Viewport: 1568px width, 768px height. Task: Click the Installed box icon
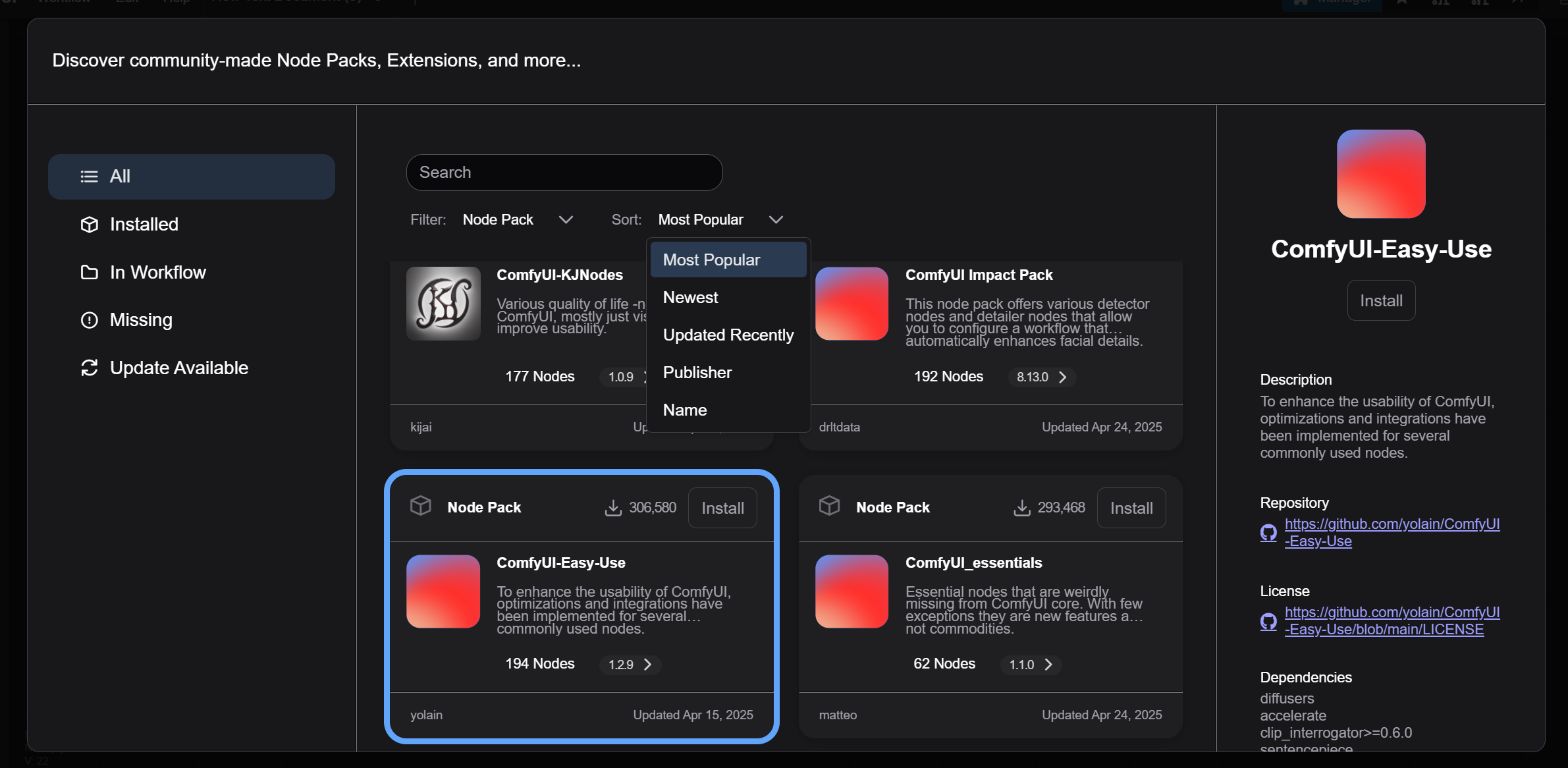[x=89, y=225]
